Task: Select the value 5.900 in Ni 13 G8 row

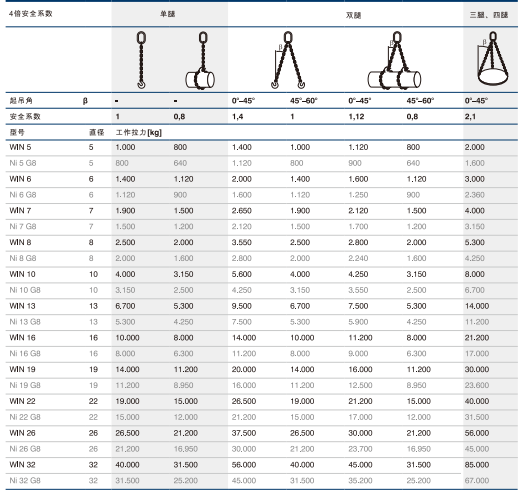Action: point(358,322)
